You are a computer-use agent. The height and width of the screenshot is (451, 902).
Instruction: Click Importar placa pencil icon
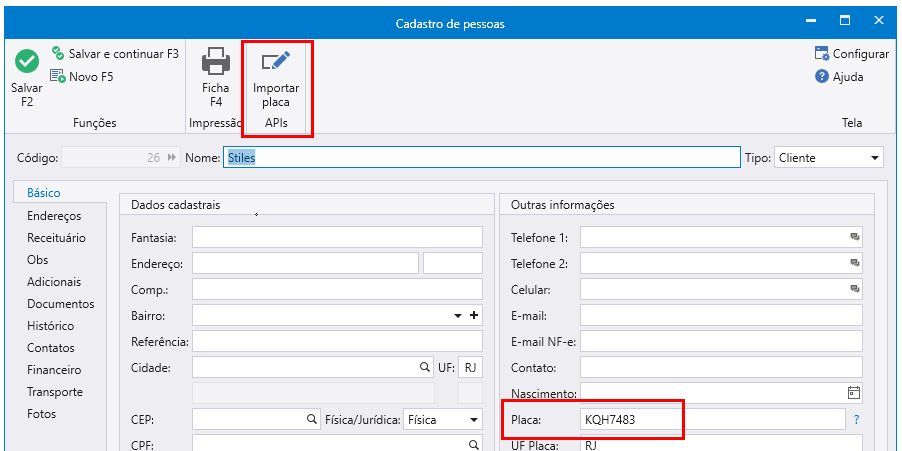tap(276, 62)
